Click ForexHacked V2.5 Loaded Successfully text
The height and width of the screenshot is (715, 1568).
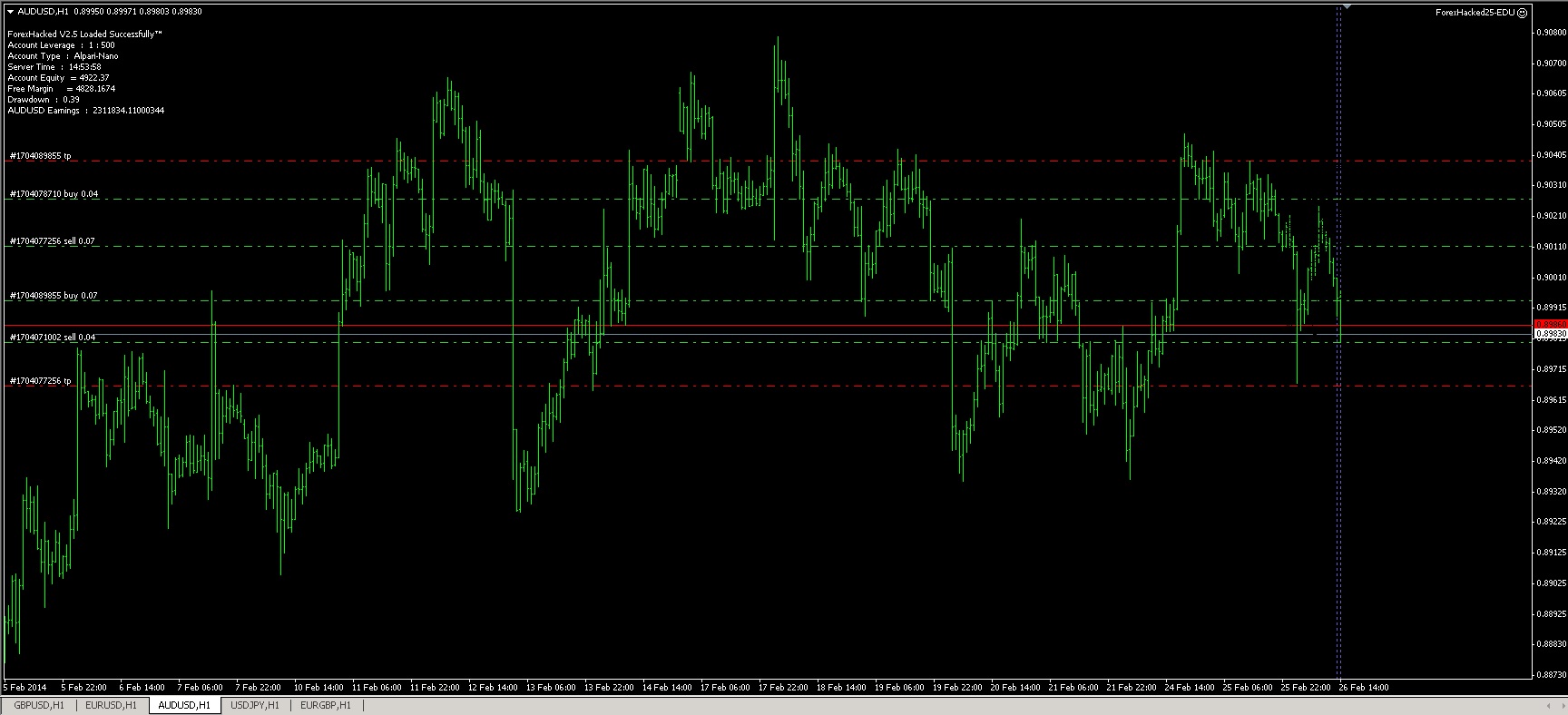84,34
